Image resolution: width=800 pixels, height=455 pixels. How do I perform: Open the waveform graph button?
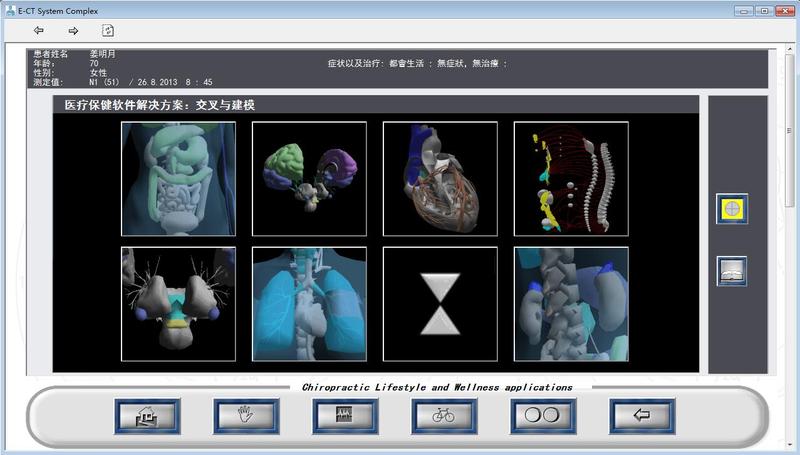coord(345,415)
